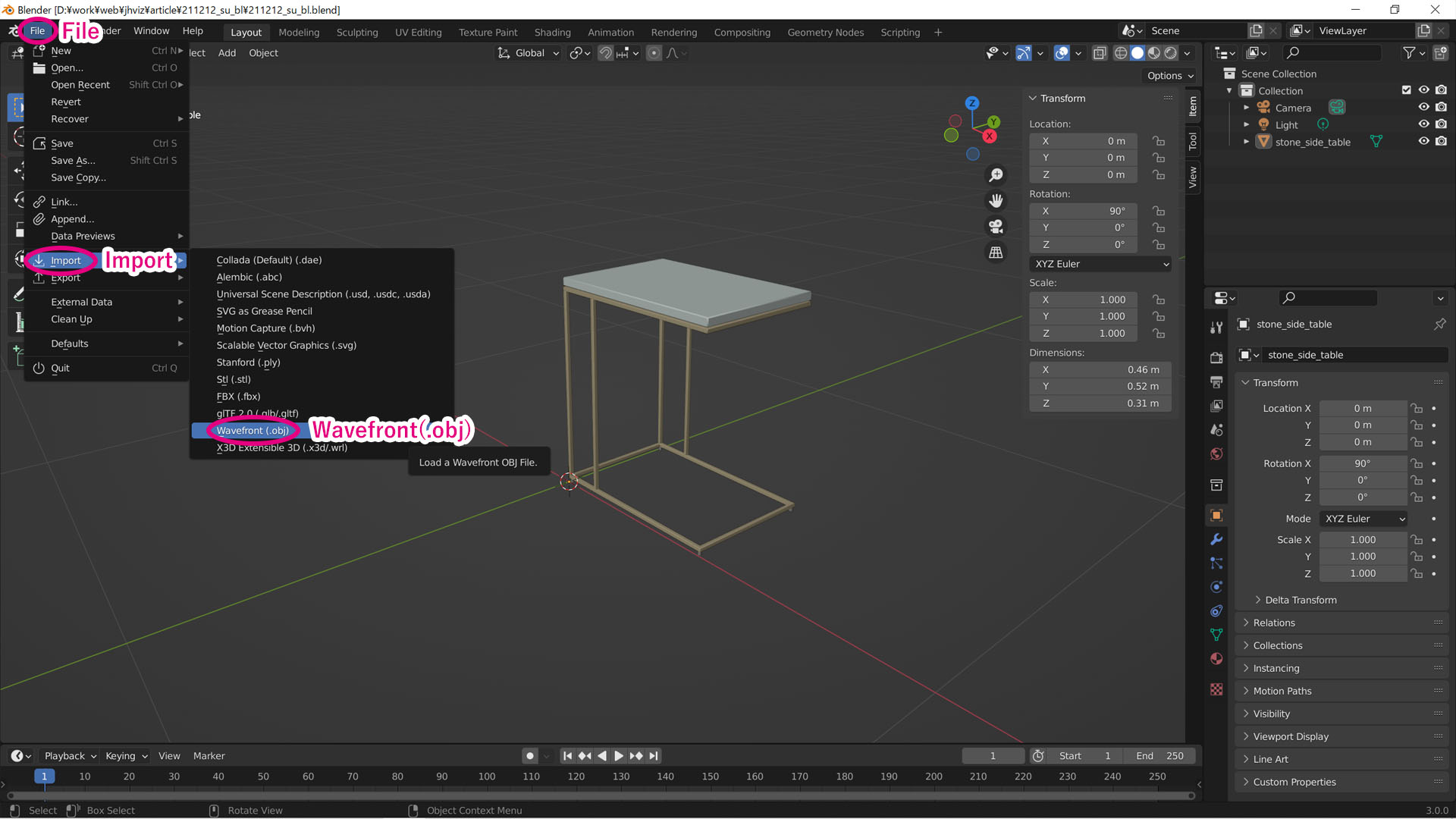The width and height of the screenshot is (1456, 819).
Task: Open the Tool properties tab icon
Action: 1216,327
